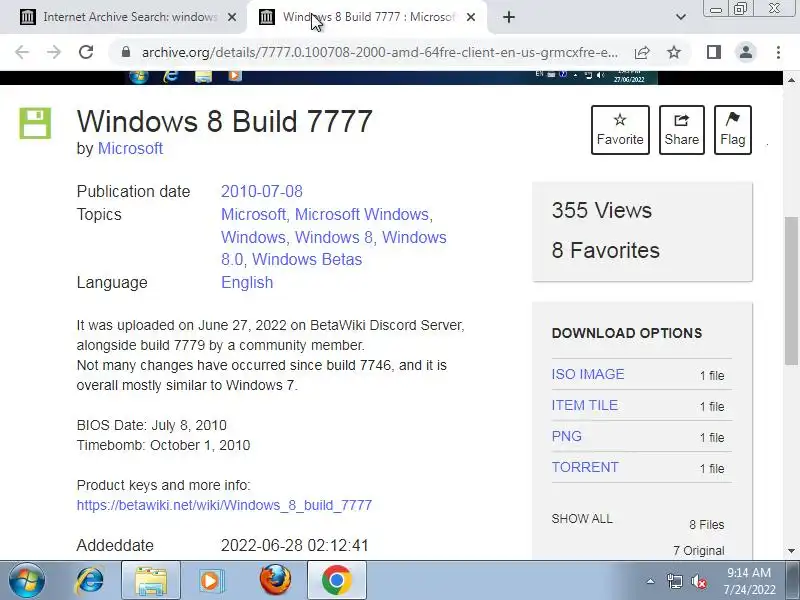Click the Windows 8 Build 7777 title
Screen dimensions: 800x600
click(x=224, y=121)
